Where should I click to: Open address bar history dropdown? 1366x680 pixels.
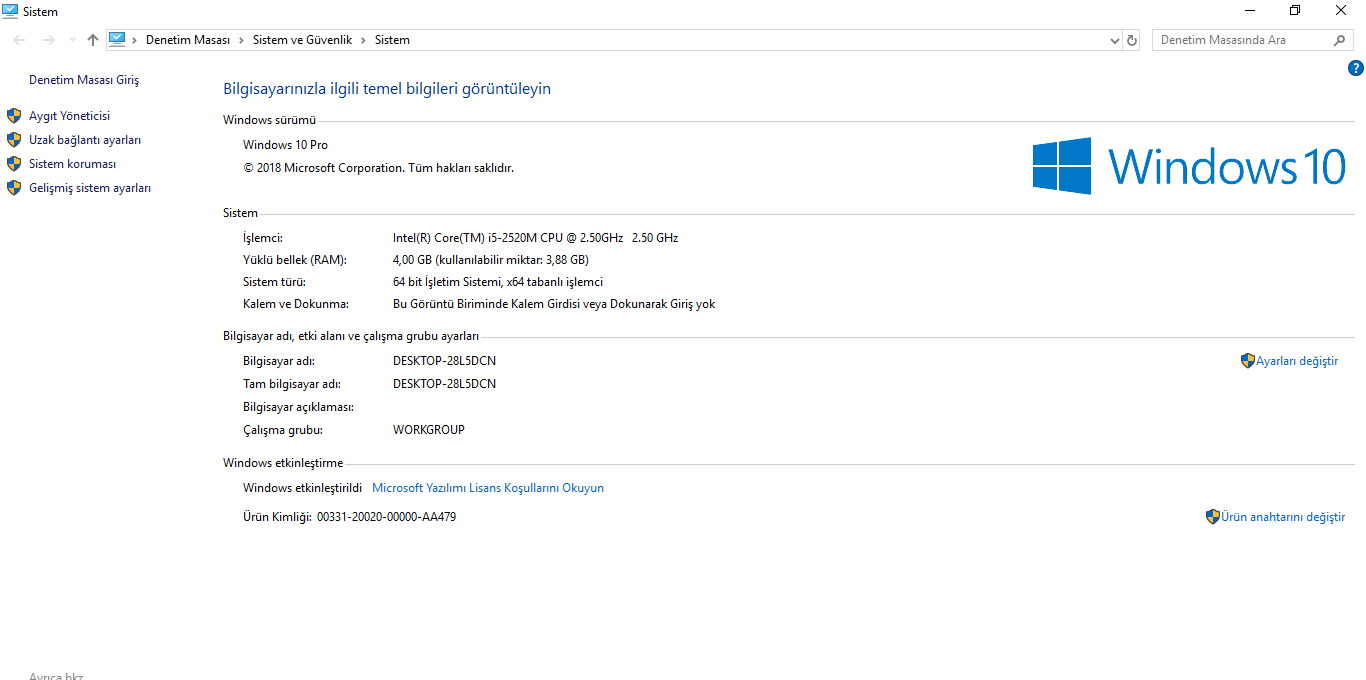[x=1115, y=40]
